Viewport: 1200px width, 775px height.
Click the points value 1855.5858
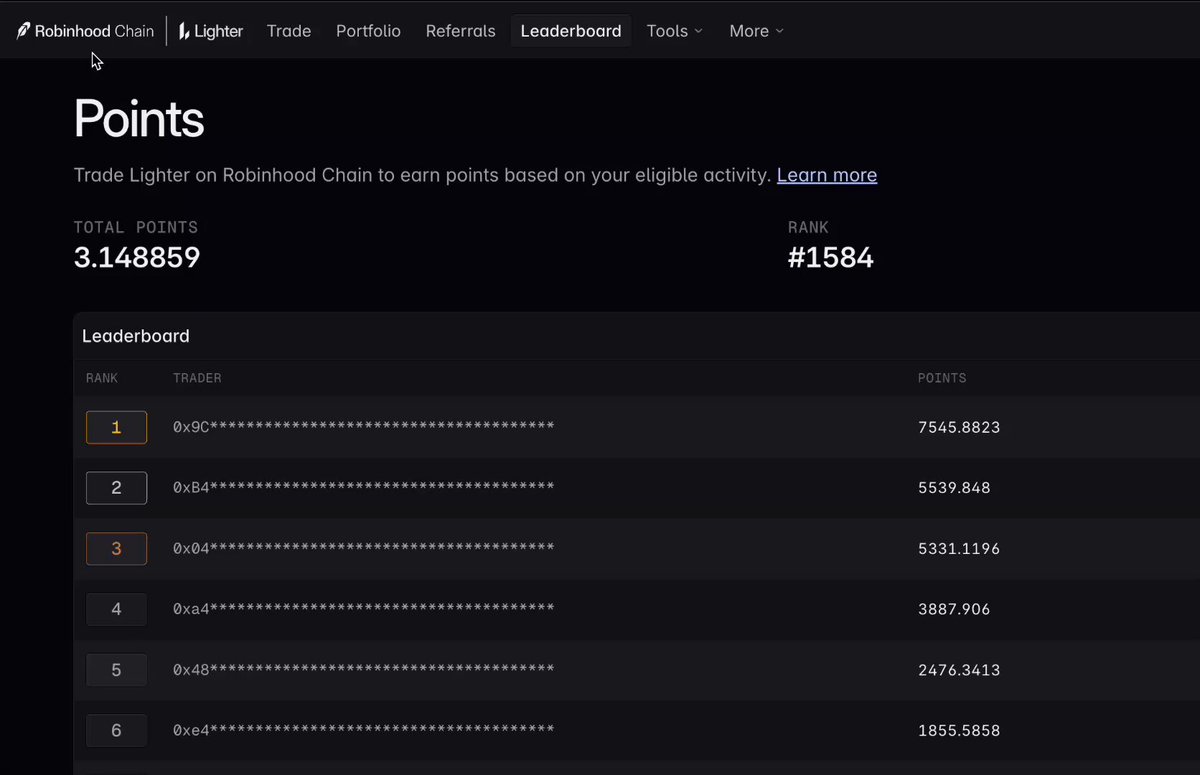pos(959,731)
